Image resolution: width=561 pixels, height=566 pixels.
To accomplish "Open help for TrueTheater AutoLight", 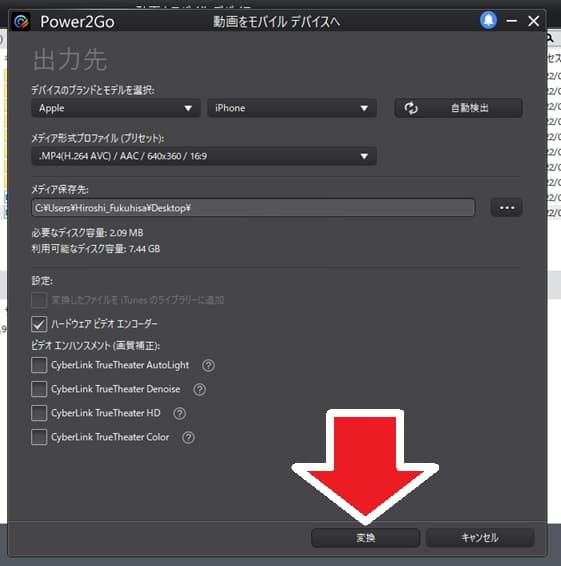I will [x=208, y=365].
